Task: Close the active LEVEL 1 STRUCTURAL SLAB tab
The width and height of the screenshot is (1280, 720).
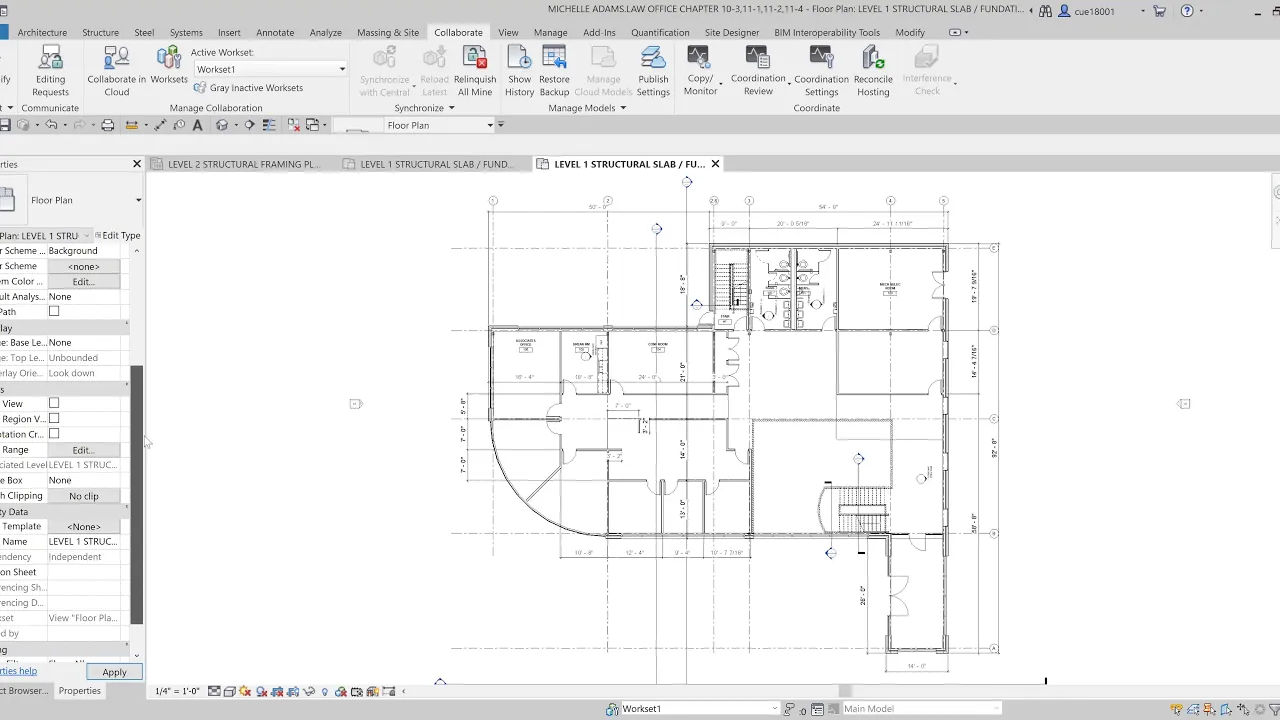Action: click(715, 164)
